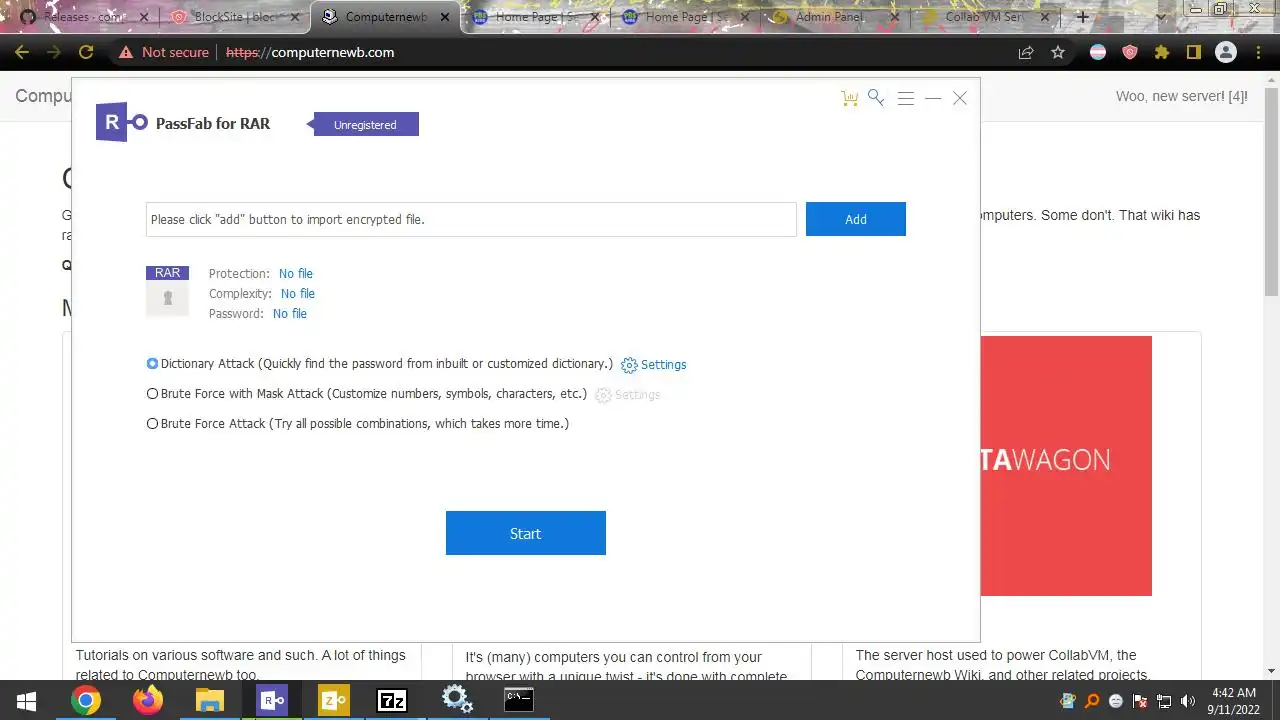Reload the Chrome page

[x=86, y=52]
